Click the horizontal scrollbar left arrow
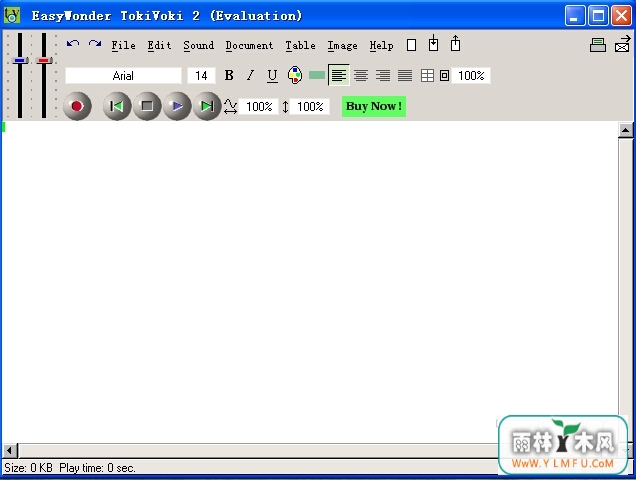 [10, 450]
